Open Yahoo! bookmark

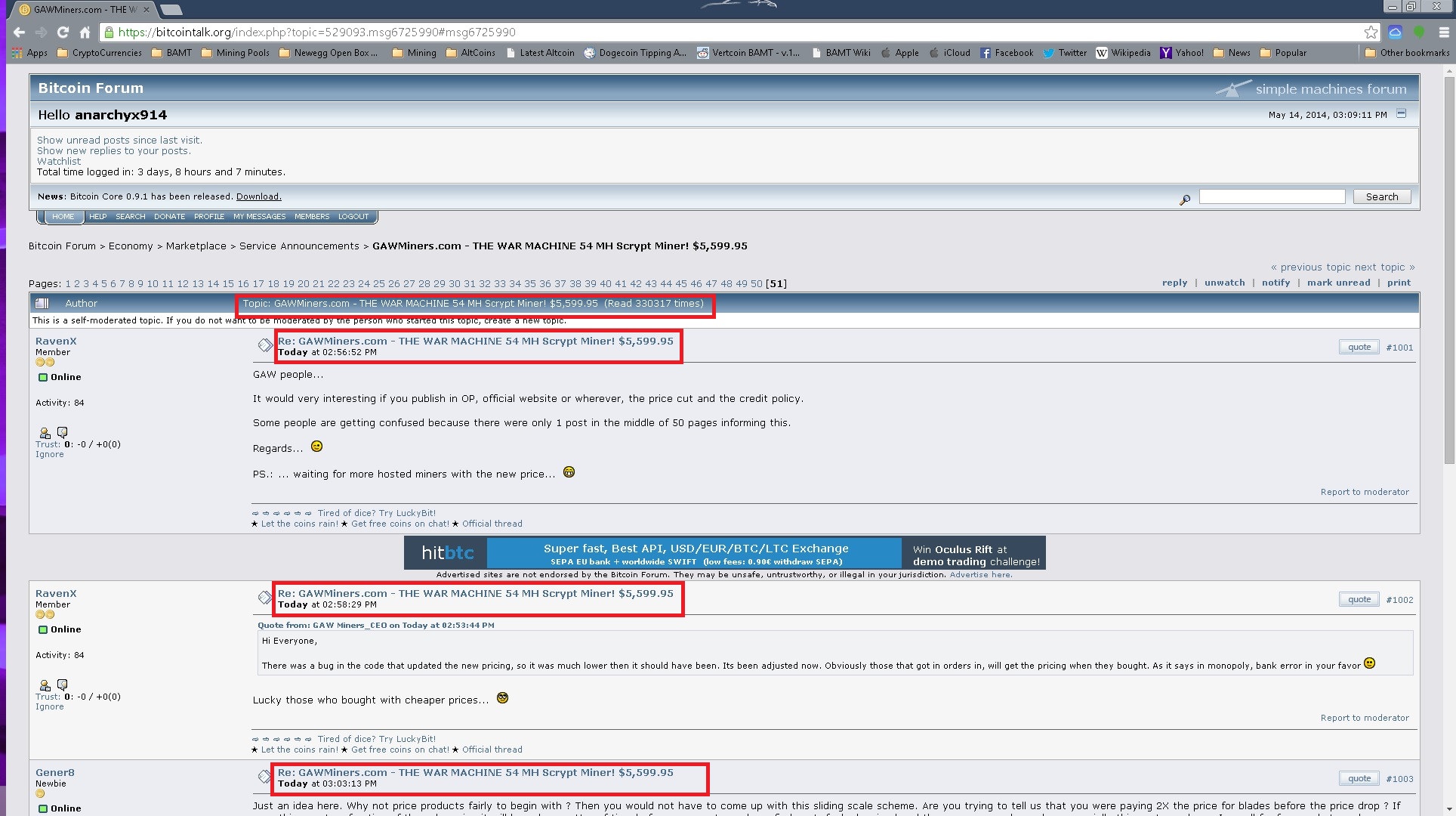[x=1182, y=53]
